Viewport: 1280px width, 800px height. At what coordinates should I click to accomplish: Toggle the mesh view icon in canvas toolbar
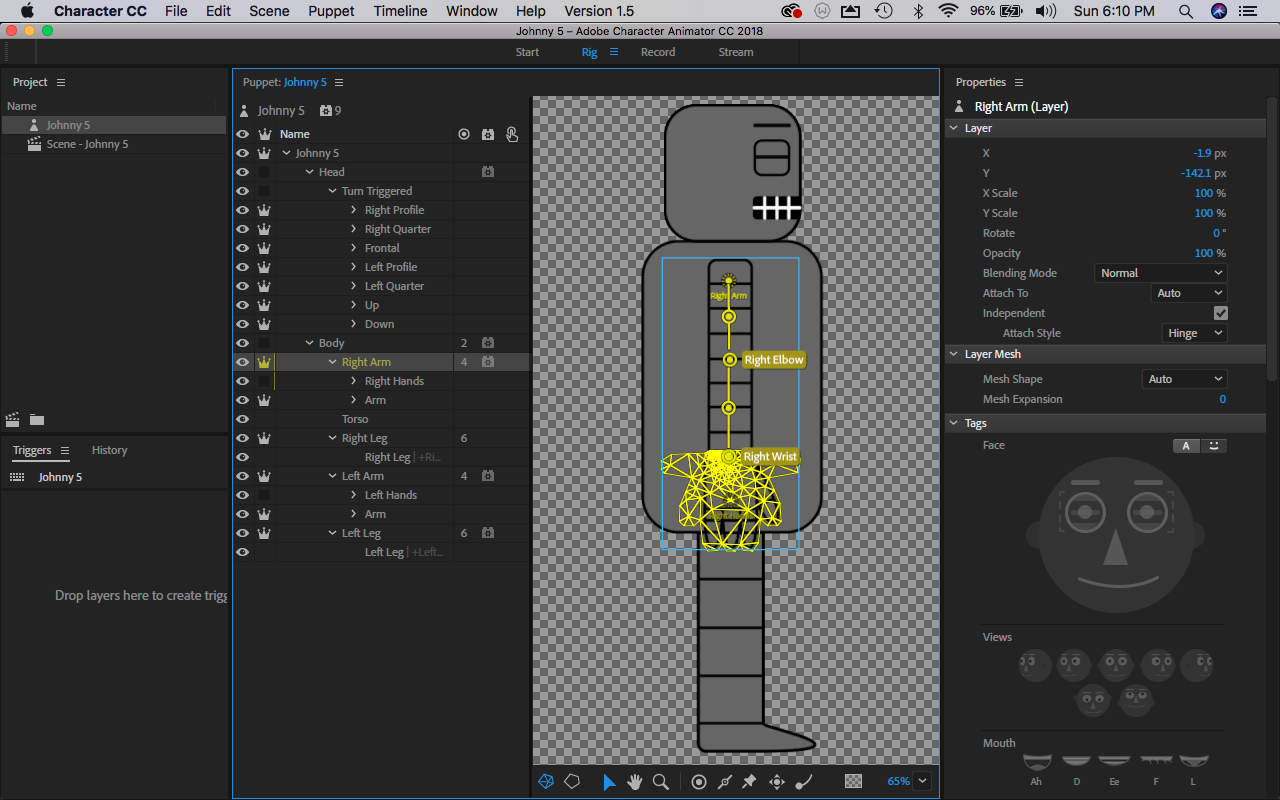click(546, 781)
